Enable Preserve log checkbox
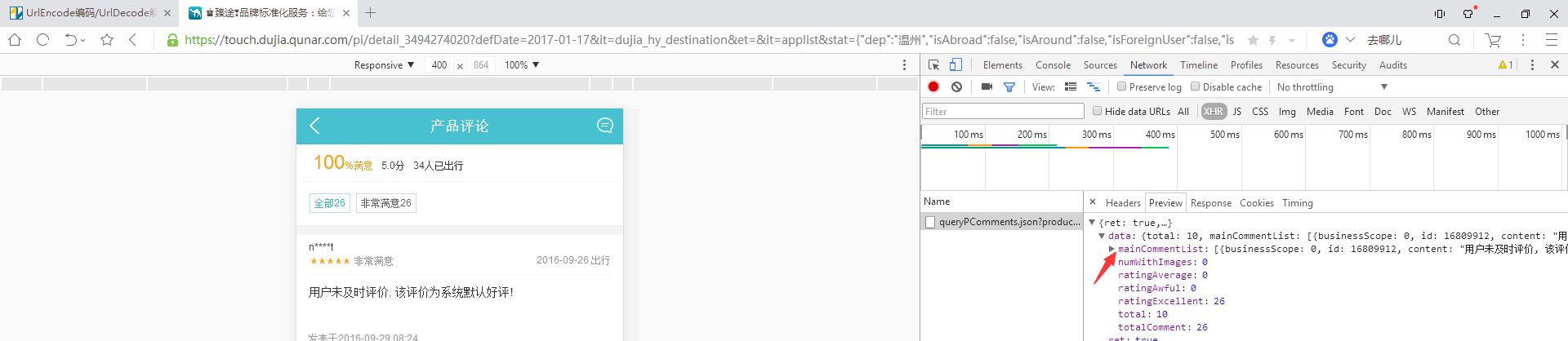 pyautogui.click(x=1121, y=86)
